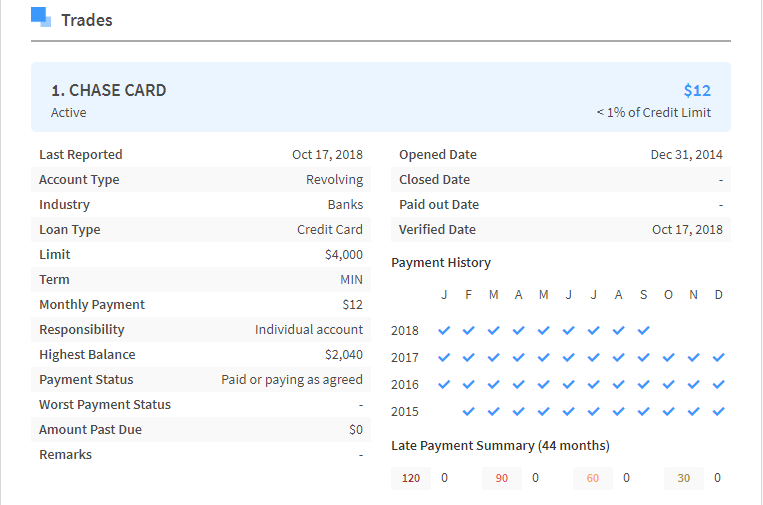Viewport: 763px width, 505px height.
Task: Click the 2017 March payment checkmark
Action: coord(493,358)
